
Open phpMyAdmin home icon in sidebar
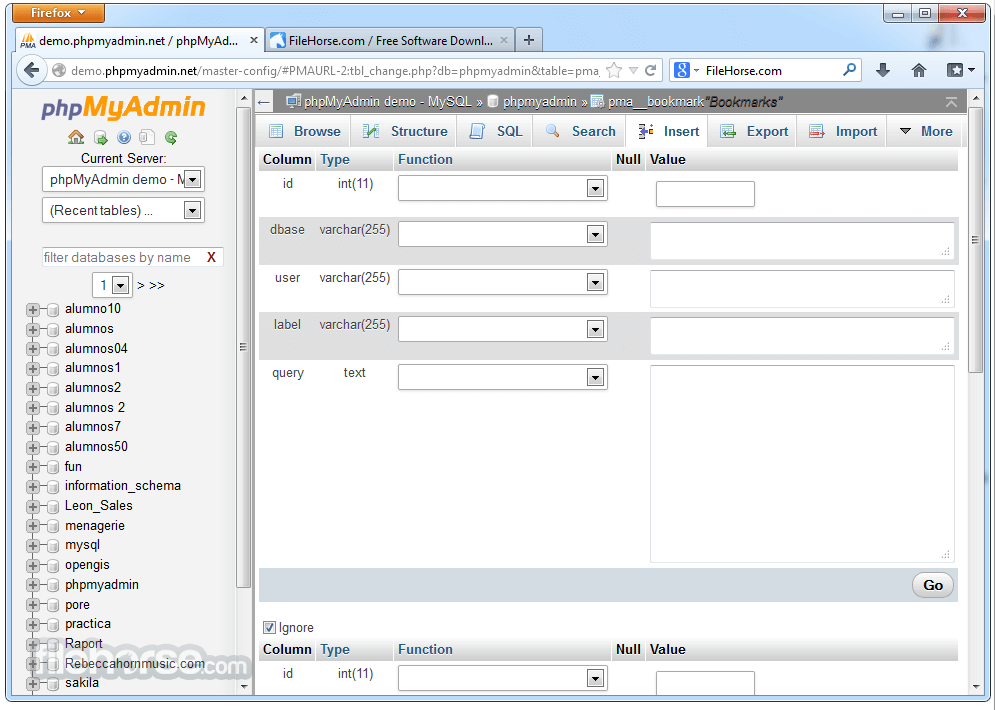[x=76, y=137]
